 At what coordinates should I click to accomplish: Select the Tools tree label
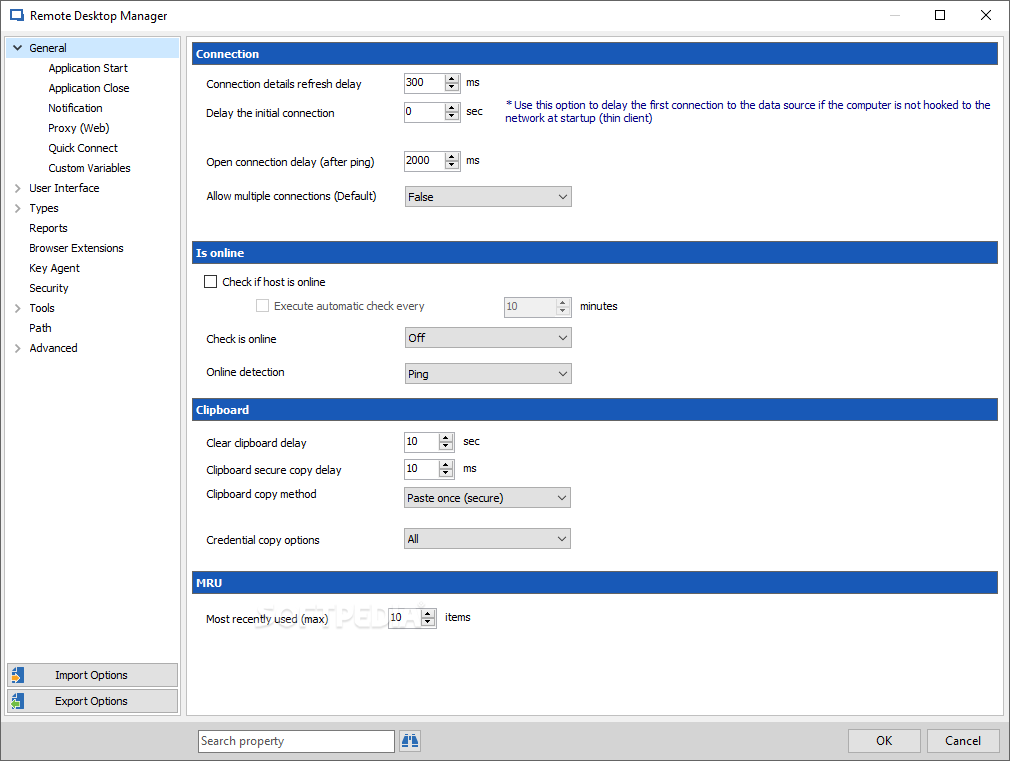coord(42,308)
